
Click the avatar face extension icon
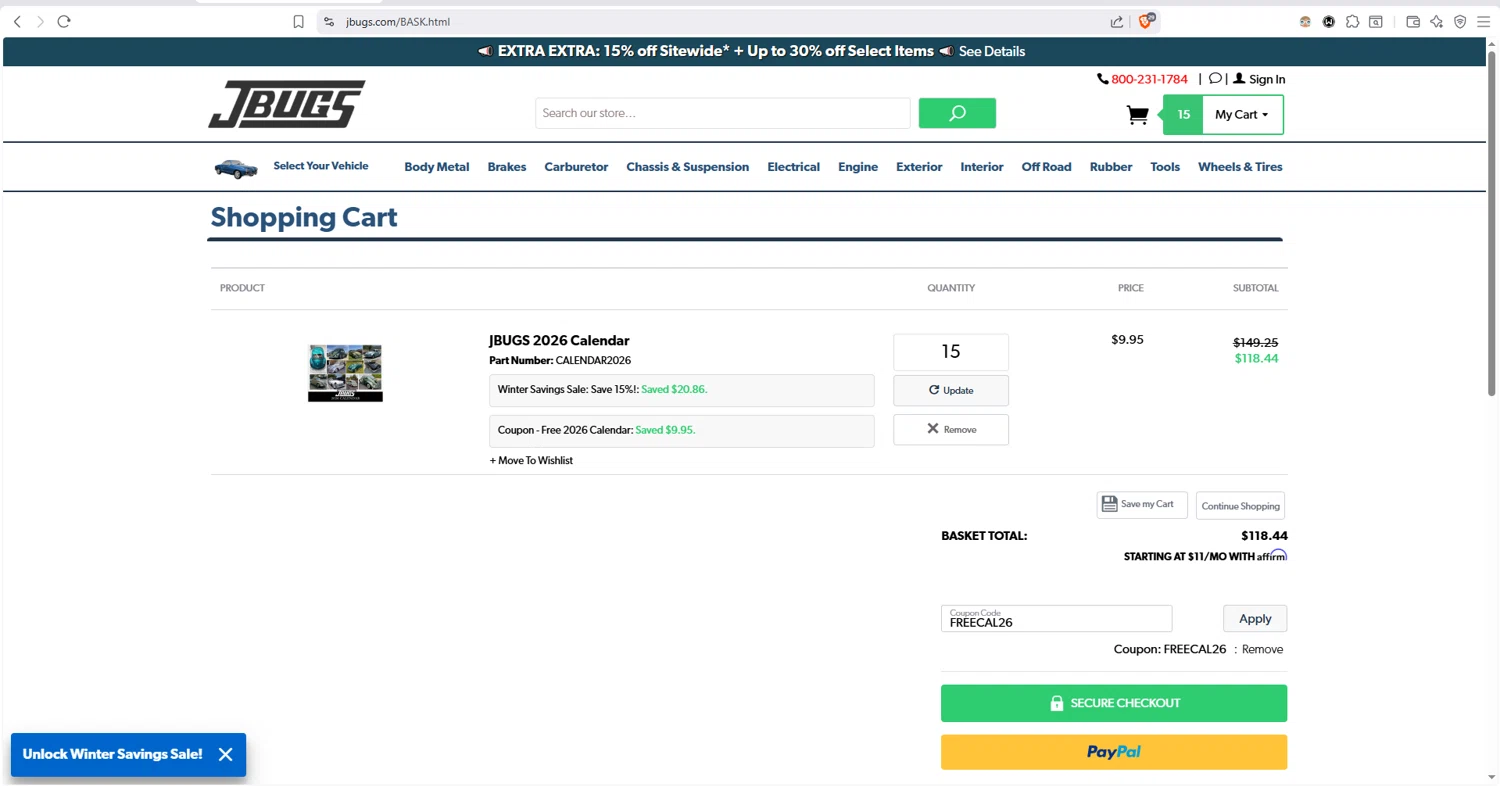pos(1305,21)
